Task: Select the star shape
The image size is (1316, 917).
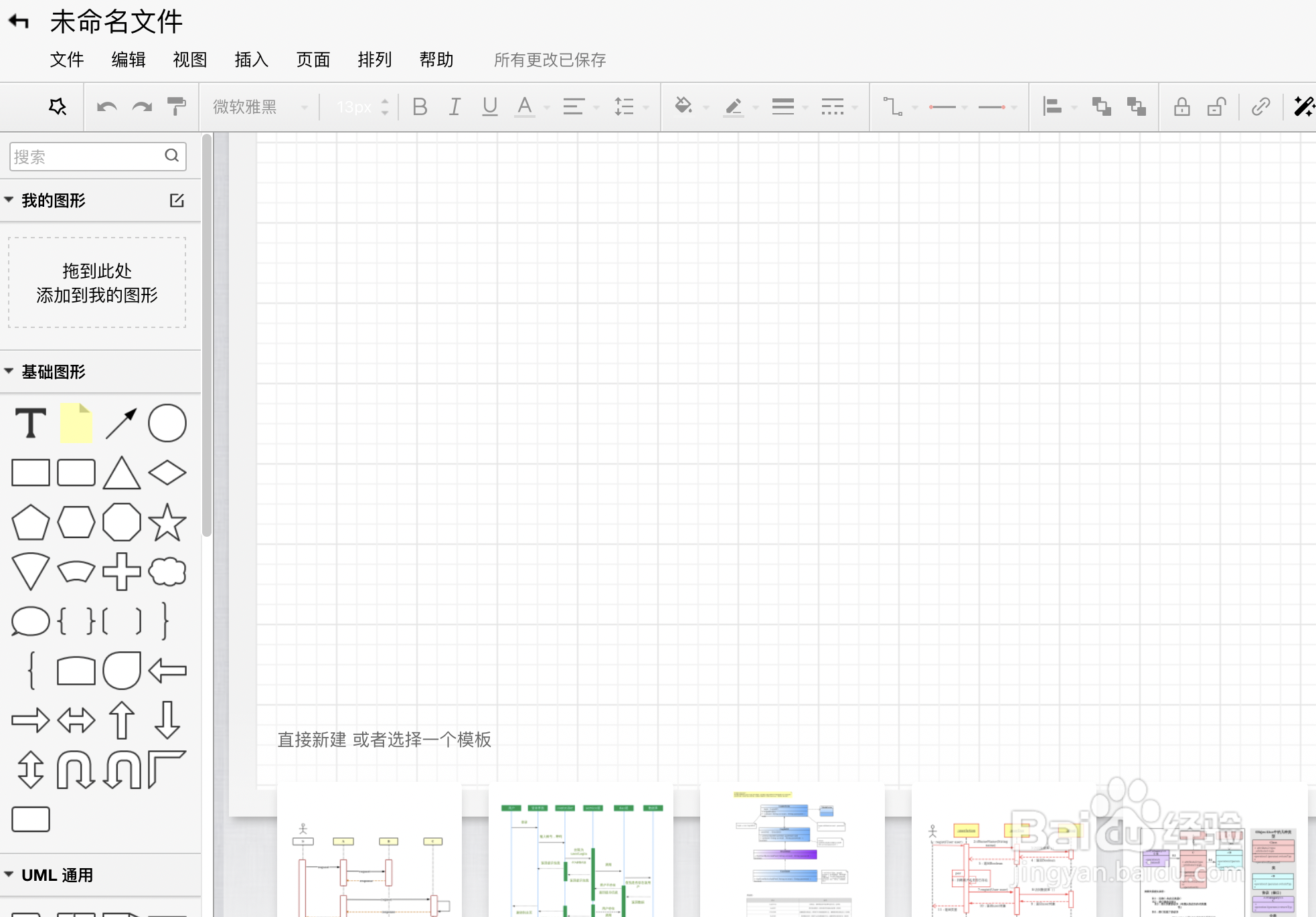Action: coord(167,523)
